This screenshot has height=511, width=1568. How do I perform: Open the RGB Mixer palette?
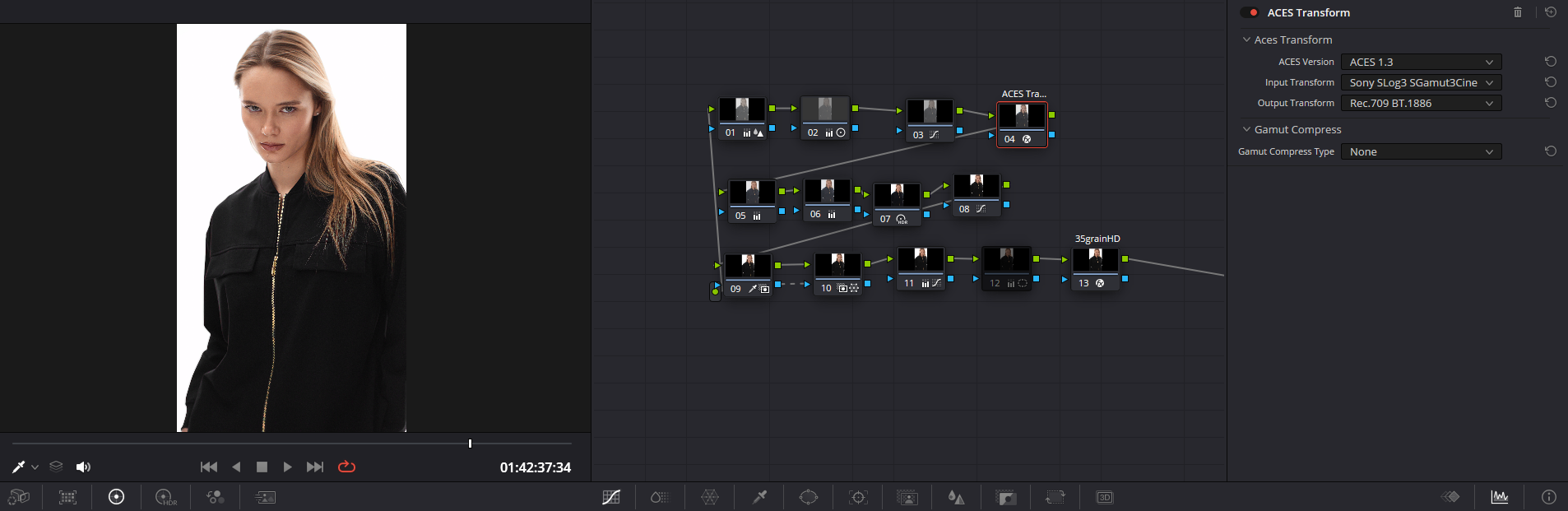[216, 497]
